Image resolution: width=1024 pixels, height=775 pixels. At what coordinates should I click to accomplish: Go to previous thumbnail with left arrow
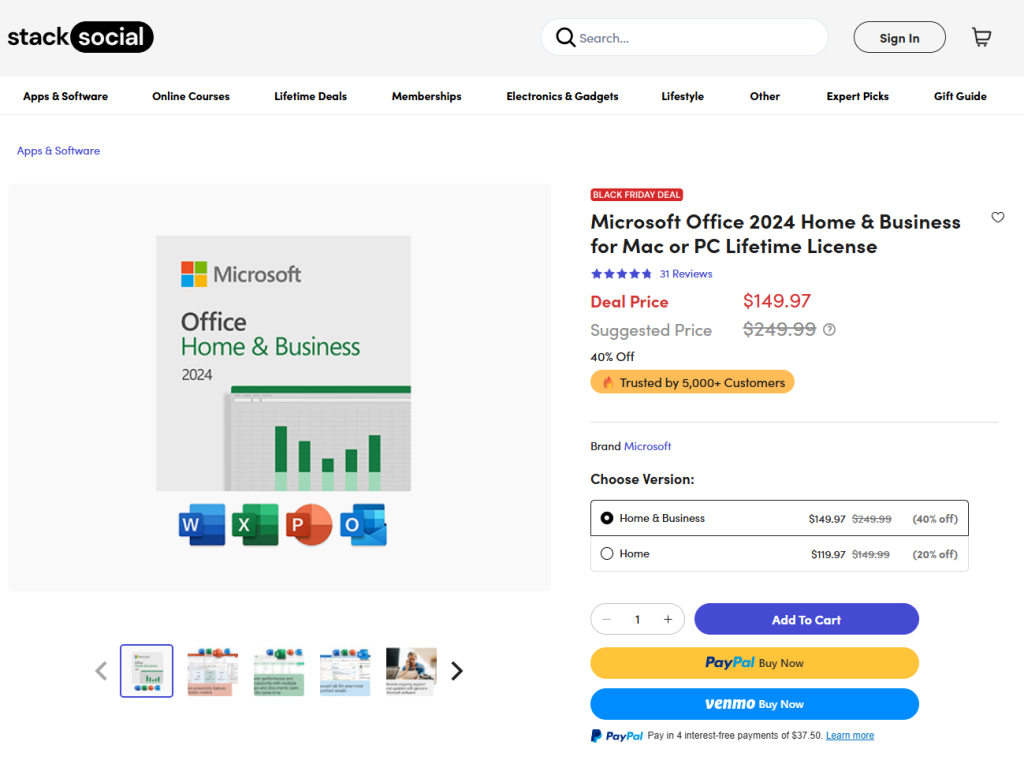101,671
